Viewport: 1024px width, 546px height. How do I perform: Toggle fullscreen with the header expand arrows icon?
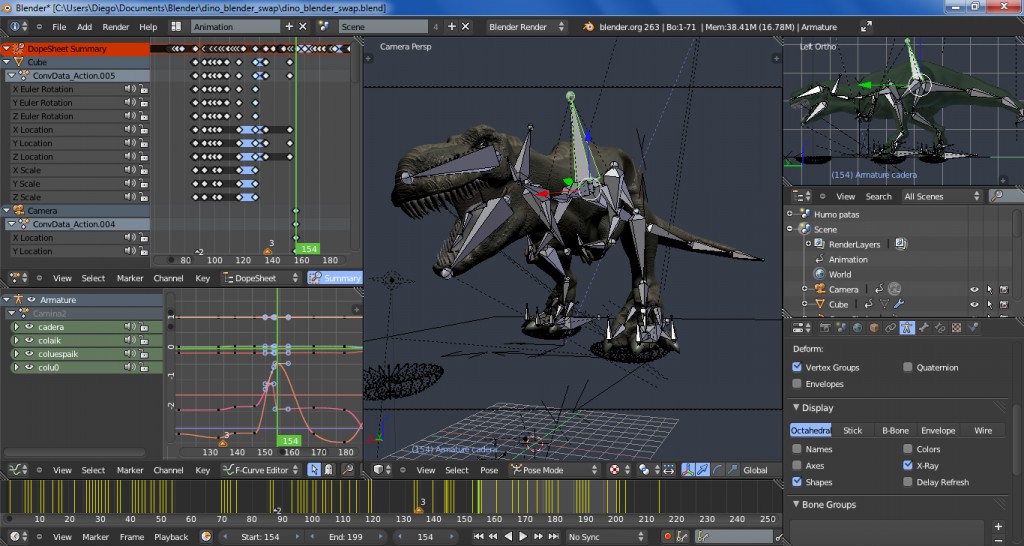coord(866,27)
